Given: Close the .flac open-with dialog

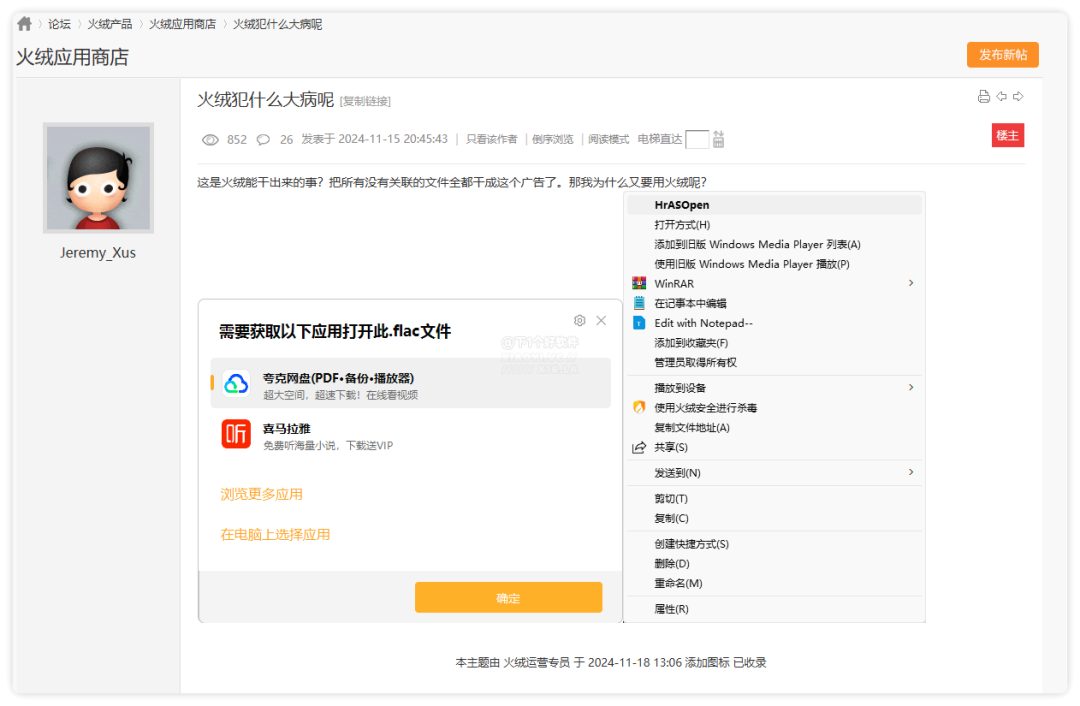Looking at the screenshot, I should point(601,320).
